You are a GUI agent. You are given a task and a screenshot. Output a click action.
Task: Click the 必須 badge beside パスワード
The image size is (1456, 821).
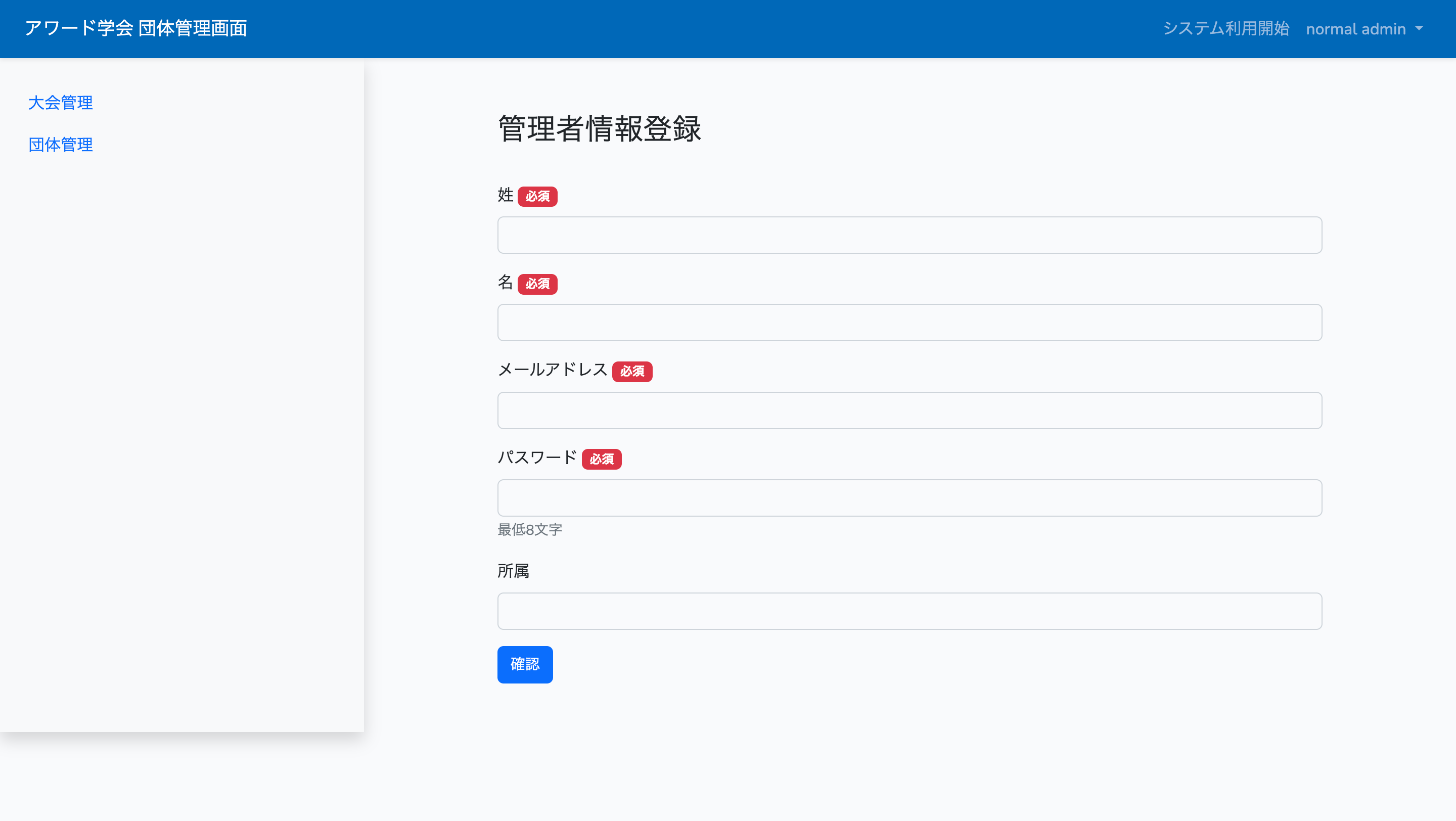pyautogui.click(x=602, y=459)
